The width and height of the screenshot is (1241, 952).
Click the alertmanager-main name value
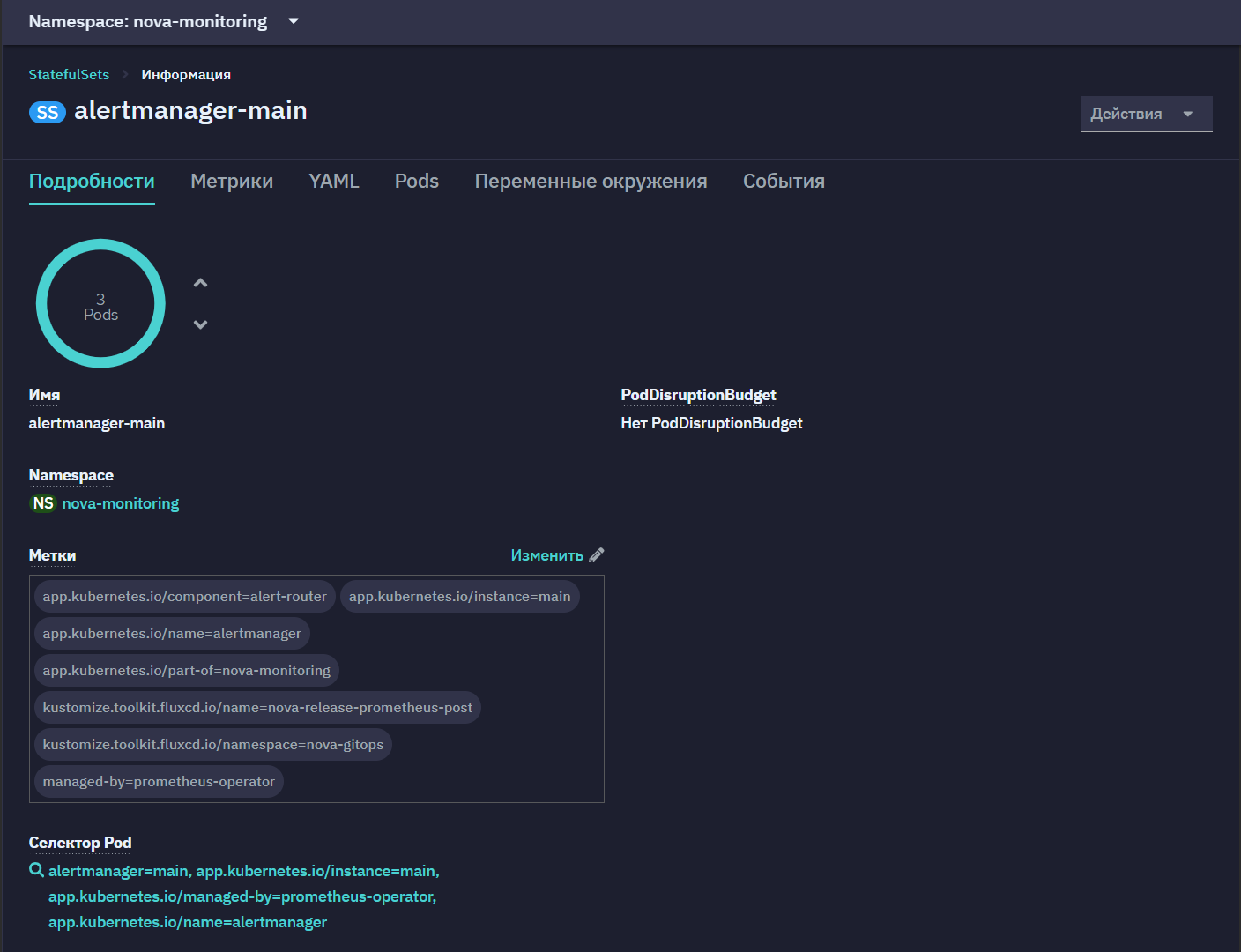coord(97,423)
